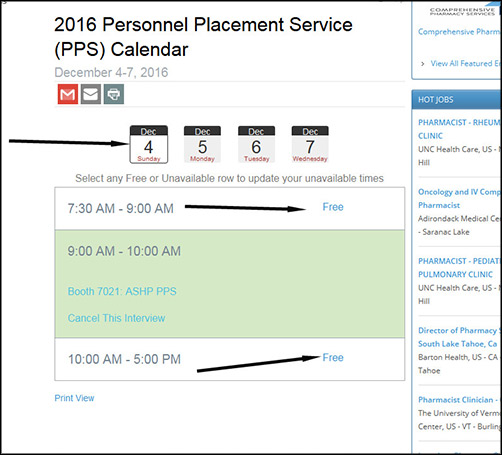
Task: Click Free for 10:00 AM - 5:00 PM
Action: click(333, 358)
